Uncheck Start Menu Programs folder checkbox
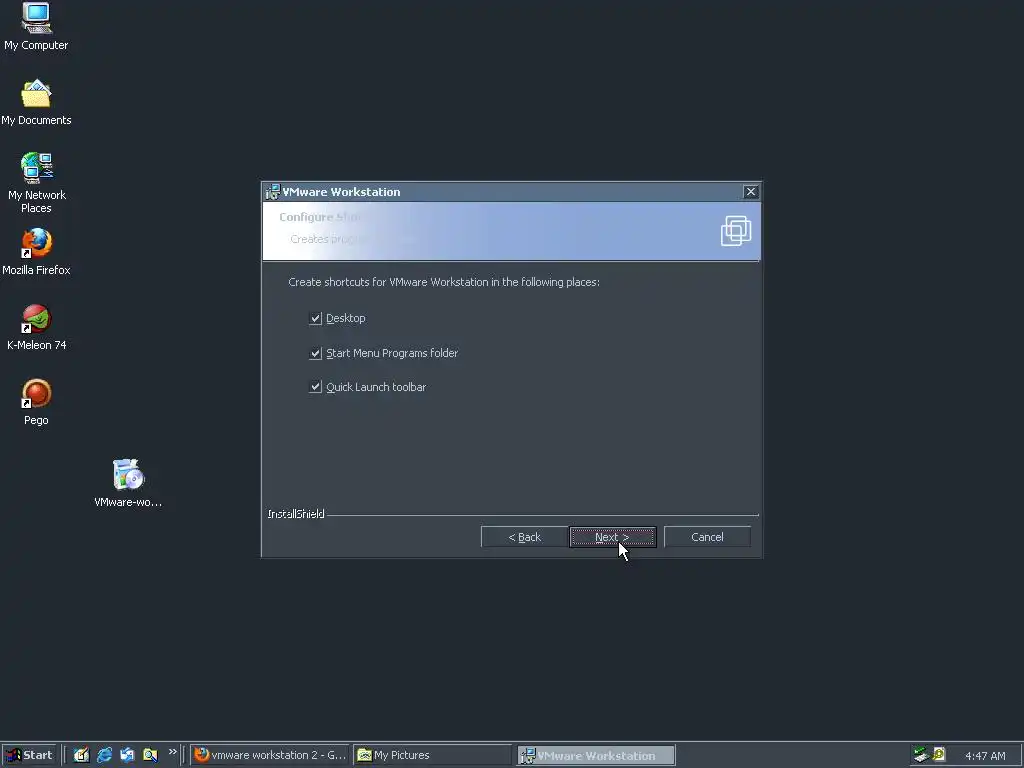Screen dimensions: 1024x768 click(315, 353)
